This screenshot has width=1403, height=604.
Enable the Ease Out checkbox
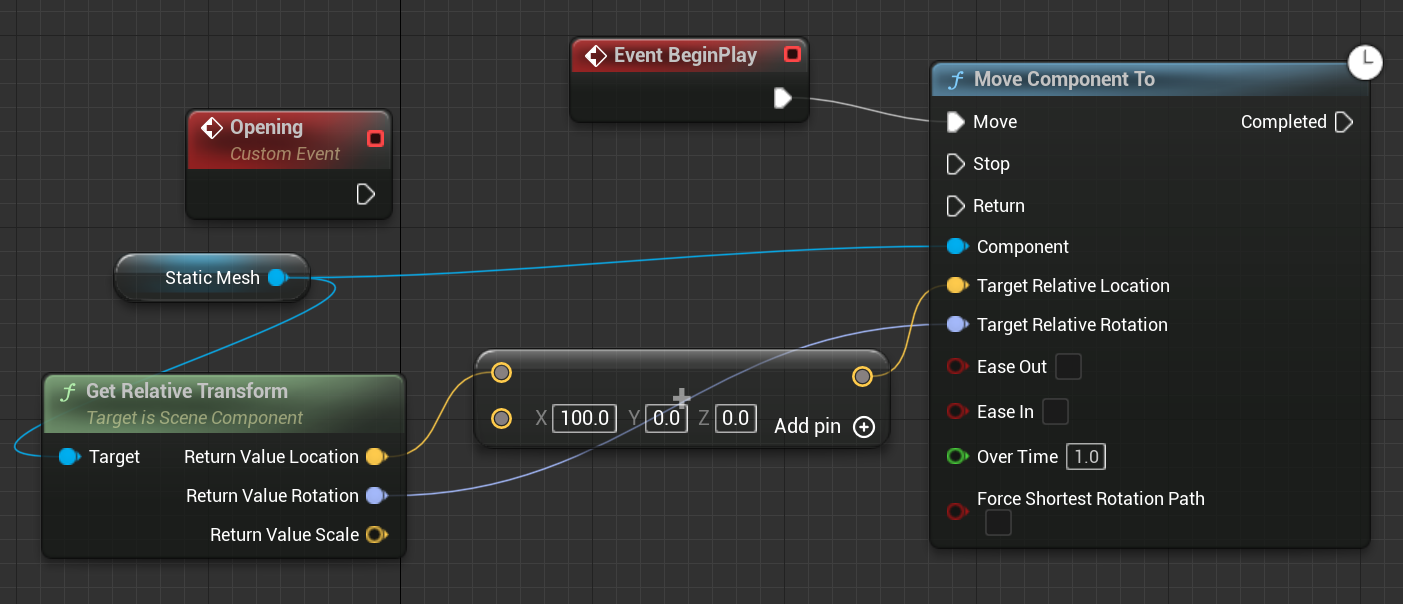tap(1069, 367)
